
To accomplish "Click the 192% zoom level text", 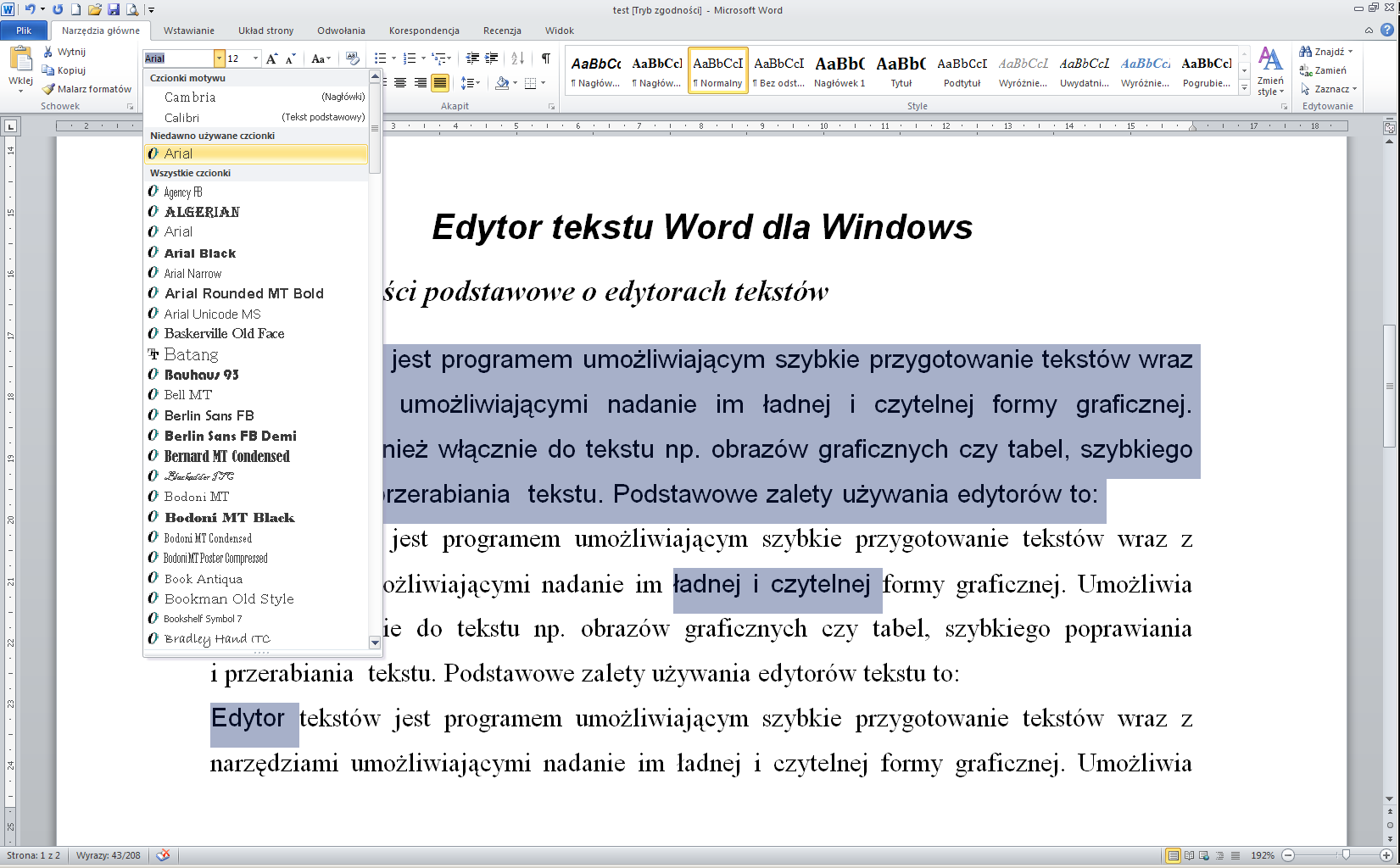I will coord(1262,855).
